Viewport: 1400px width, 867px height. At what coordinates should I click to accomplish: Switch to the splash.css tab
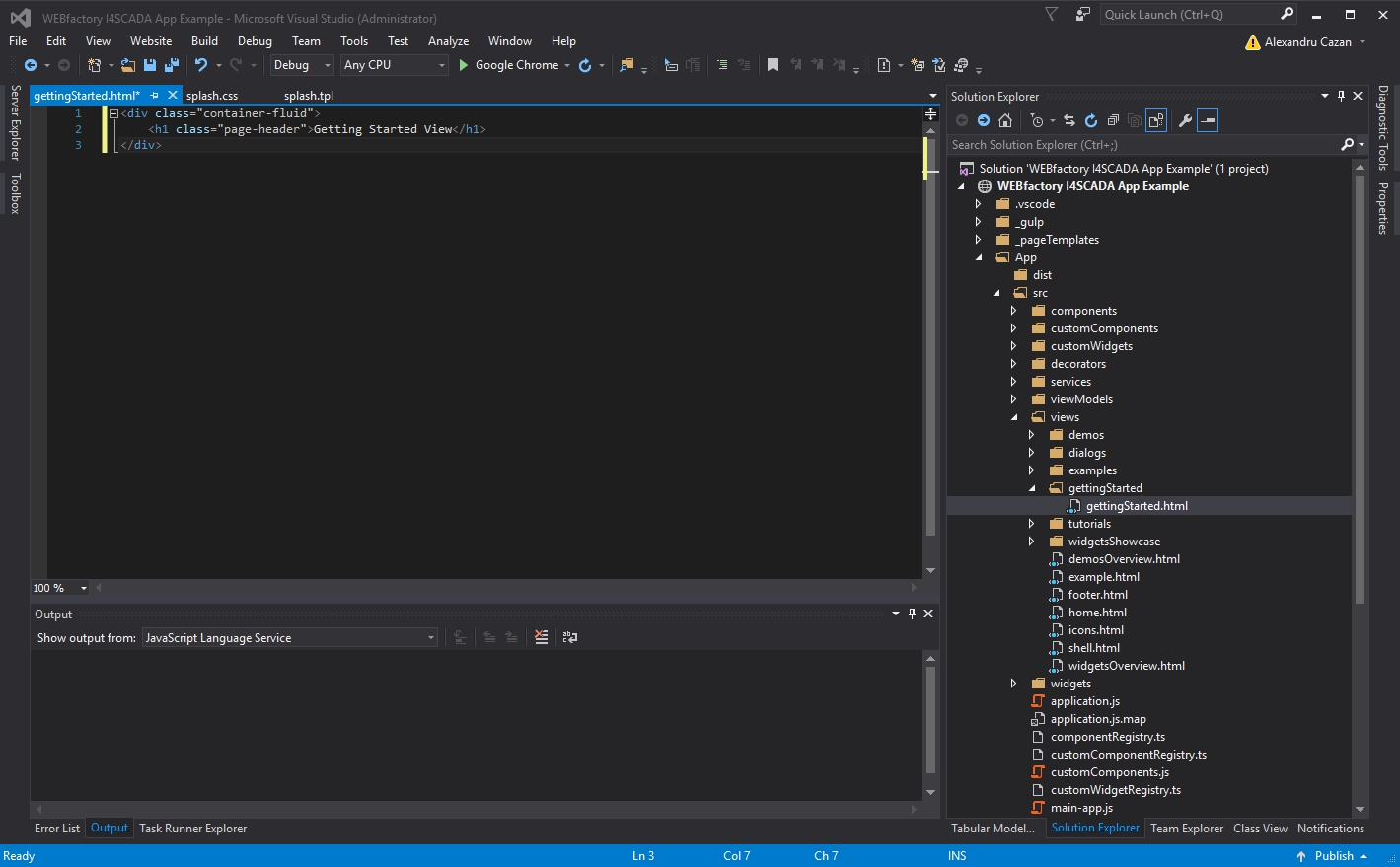point(212,96)
